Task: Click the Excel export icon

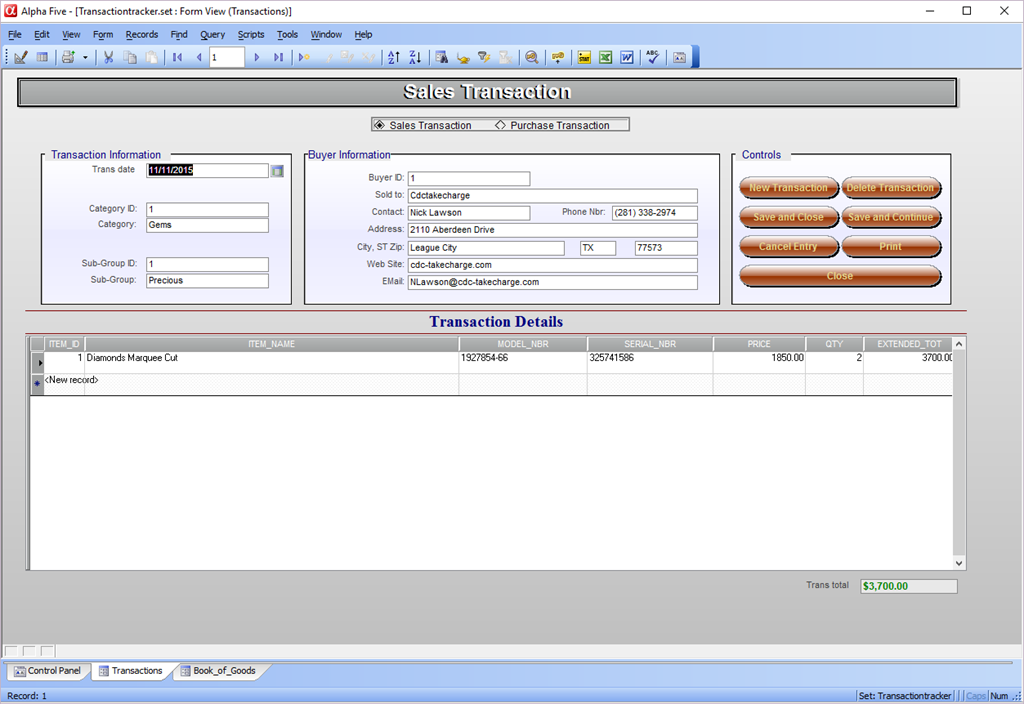Action: (x=605, y=58)
